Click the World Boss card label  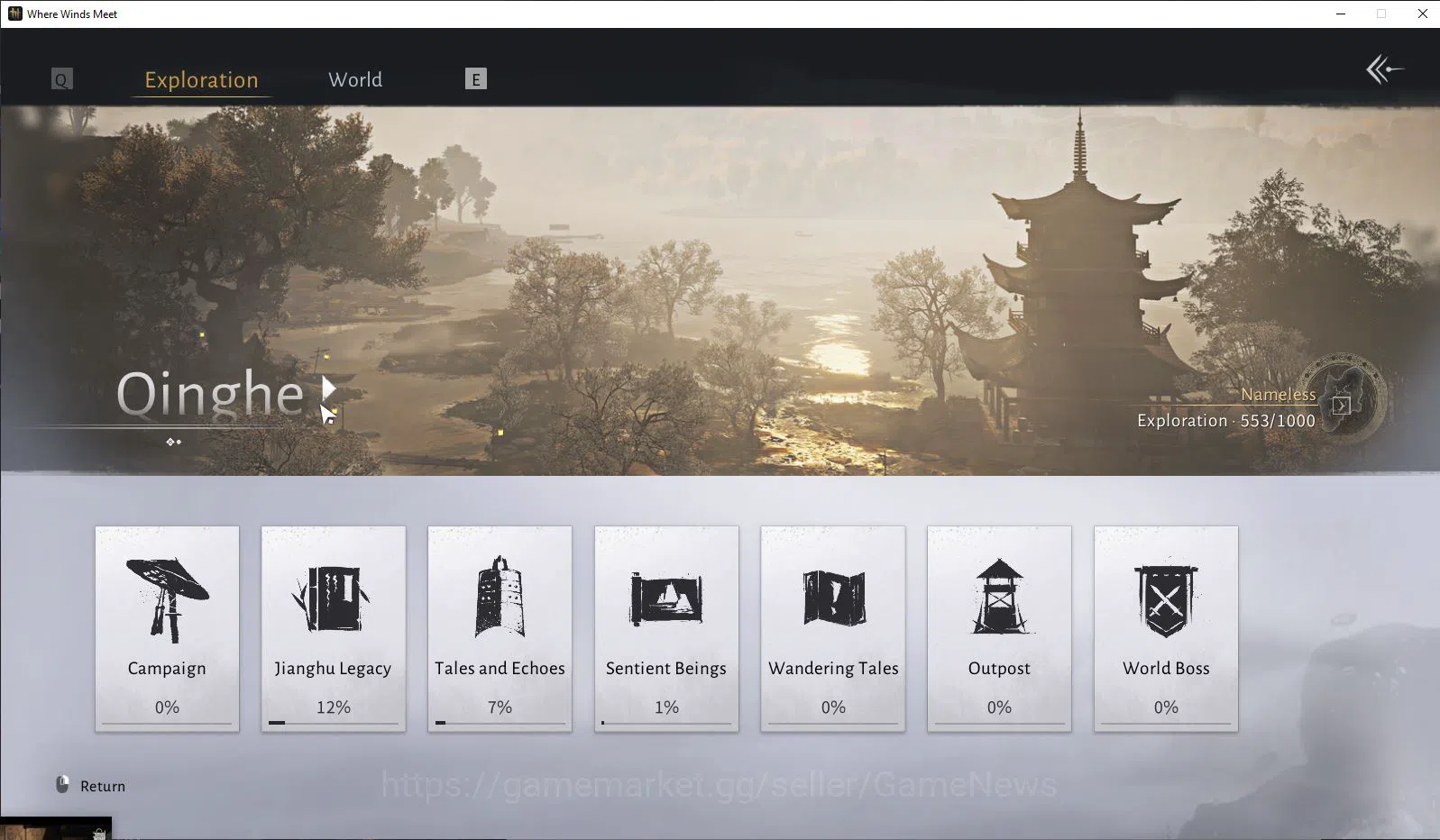1166,668
